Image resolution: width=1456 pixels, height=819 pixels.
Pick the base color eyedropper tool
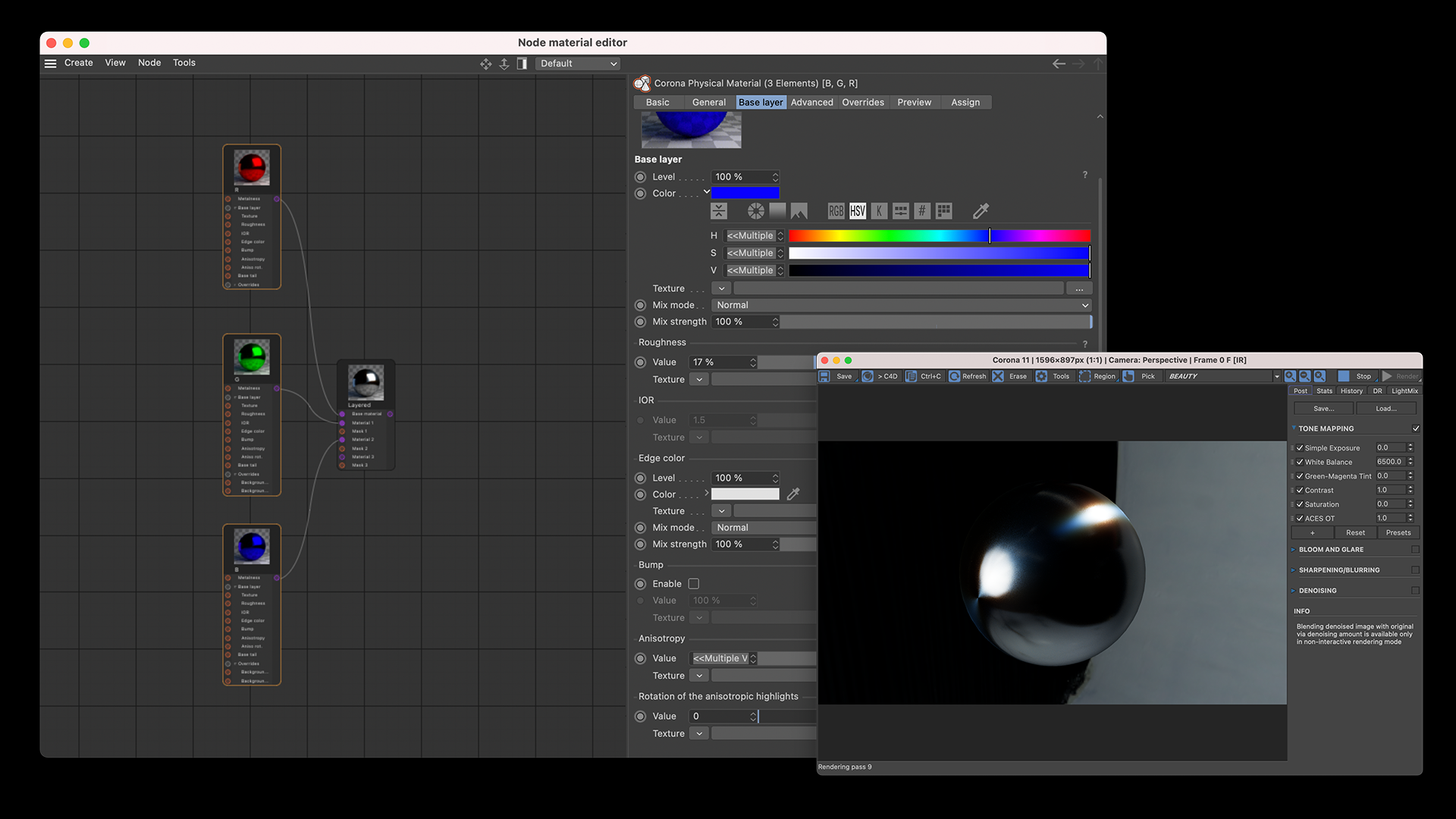[981, 211]
